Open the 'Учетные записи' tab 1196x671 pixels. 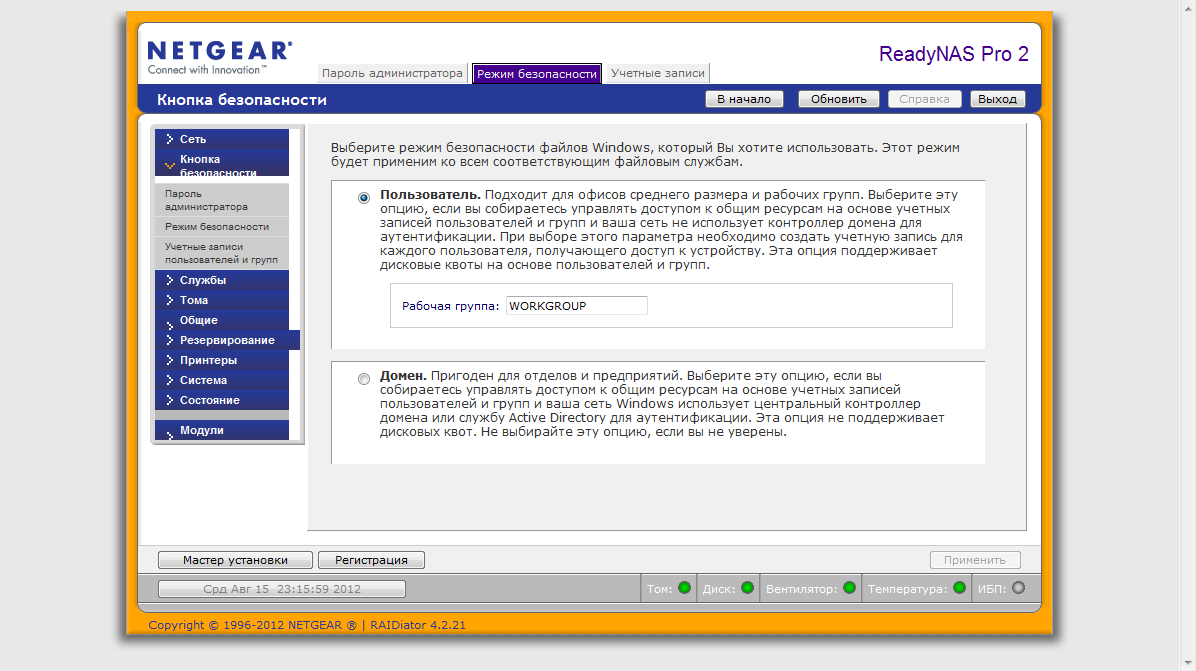[657, 73]
